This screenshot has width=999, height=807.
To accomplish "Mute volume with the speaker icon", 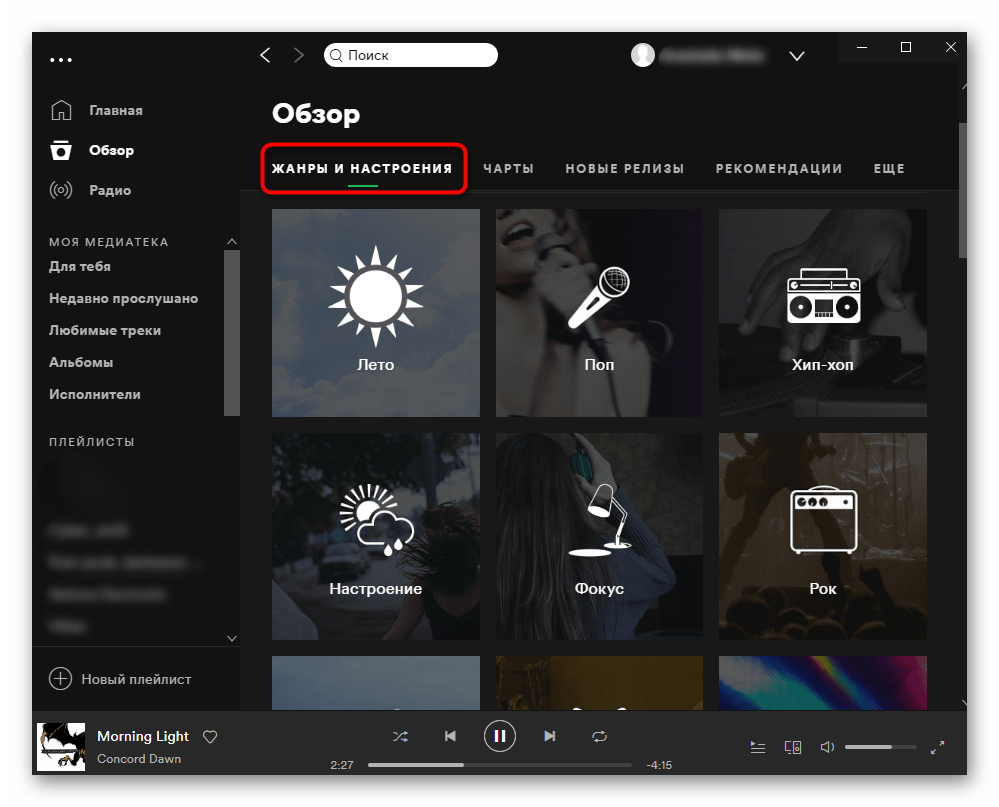I will point(827,747).
